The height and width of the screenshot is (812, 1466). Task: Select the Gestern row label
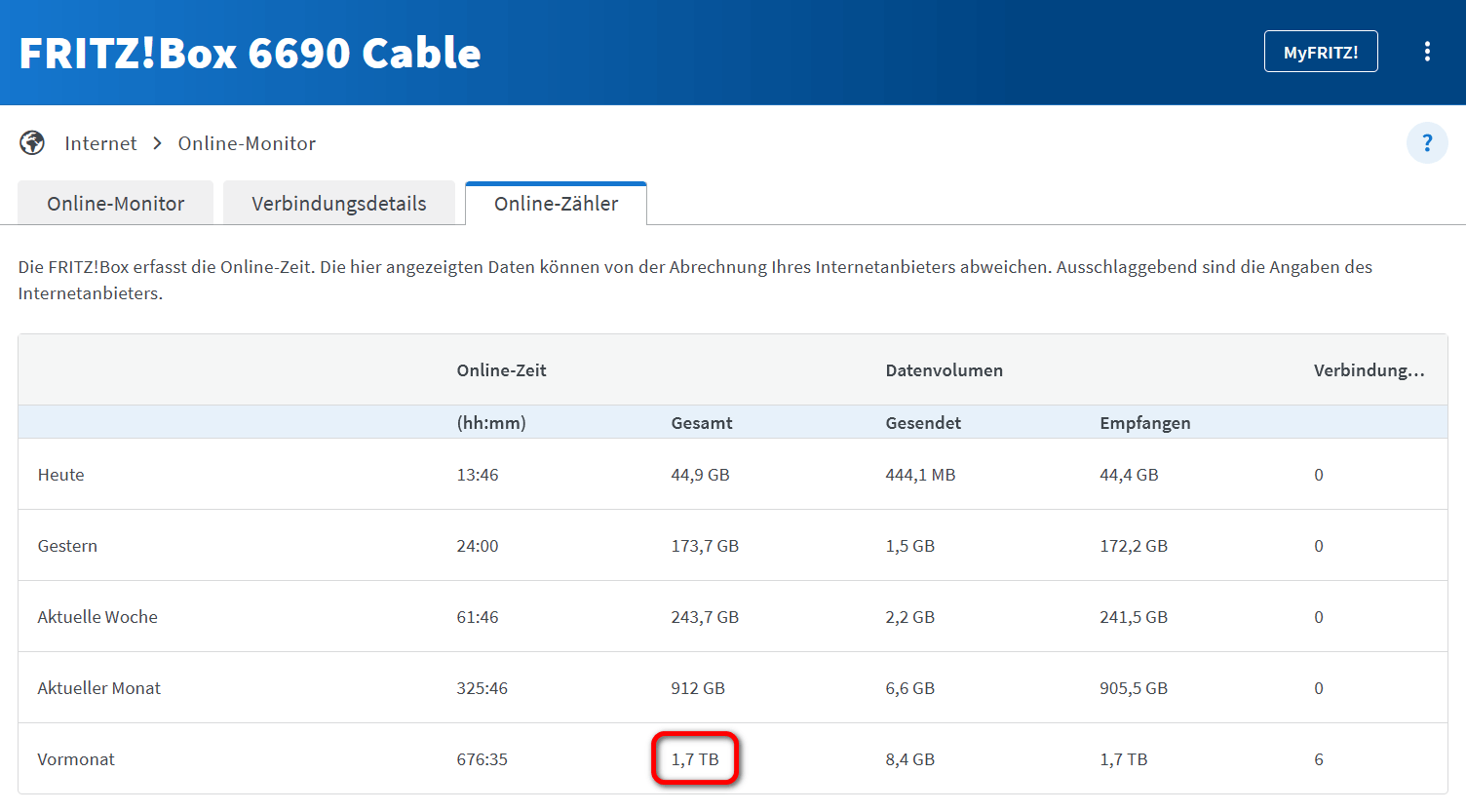pyautogui.click(x=67, y=546)
